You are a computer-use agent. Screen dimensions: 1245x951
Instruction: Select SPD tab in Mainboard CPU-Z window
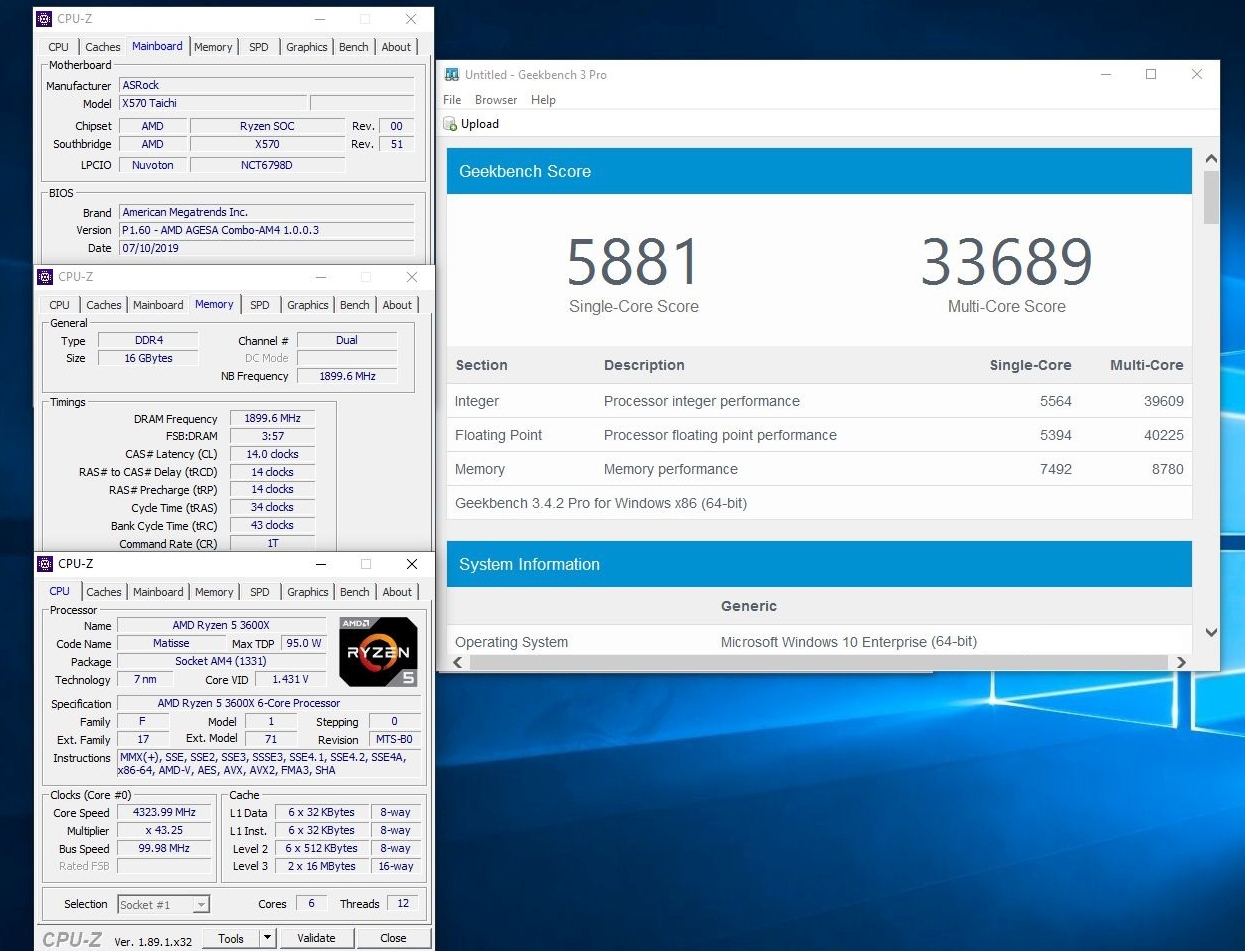[259, 47]
